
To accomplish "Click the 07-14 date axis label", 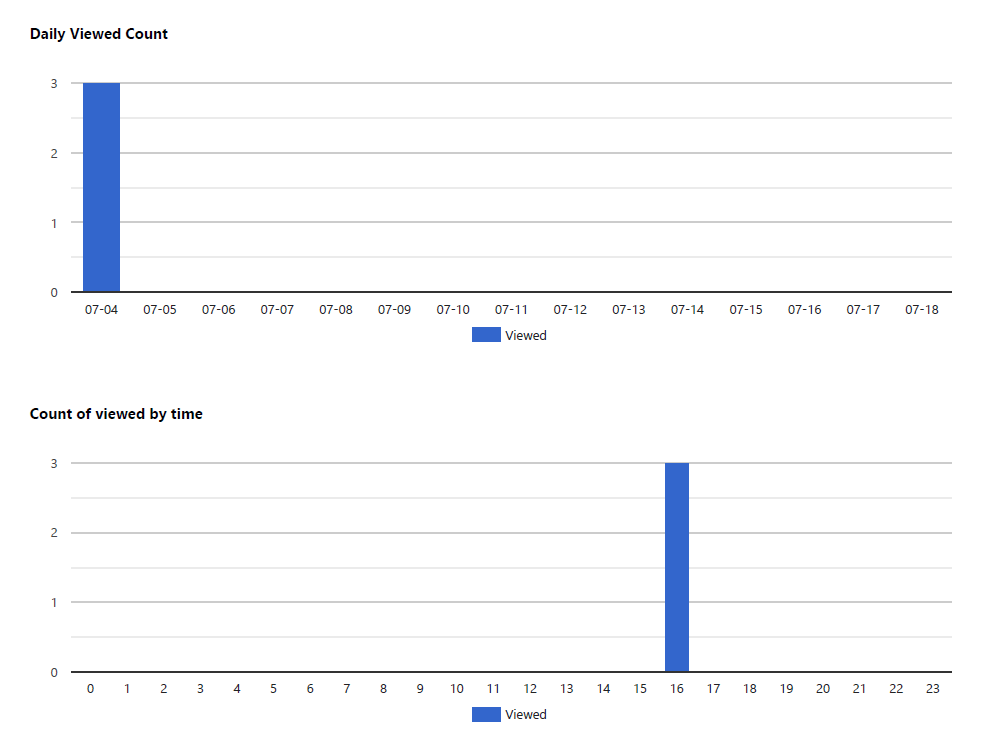I will pos(687,309).
